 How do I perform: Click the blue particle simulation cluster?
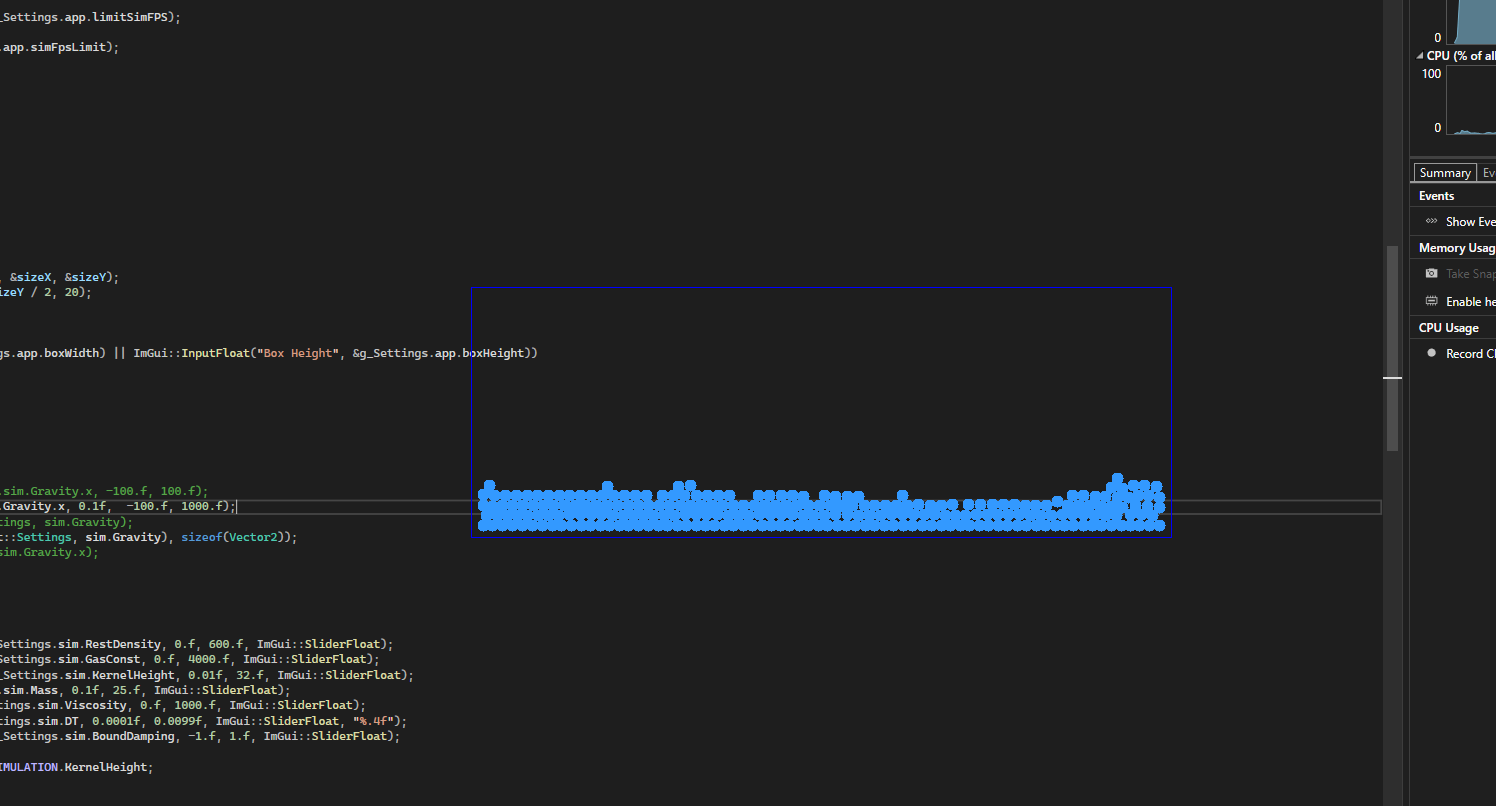point(820,508)
